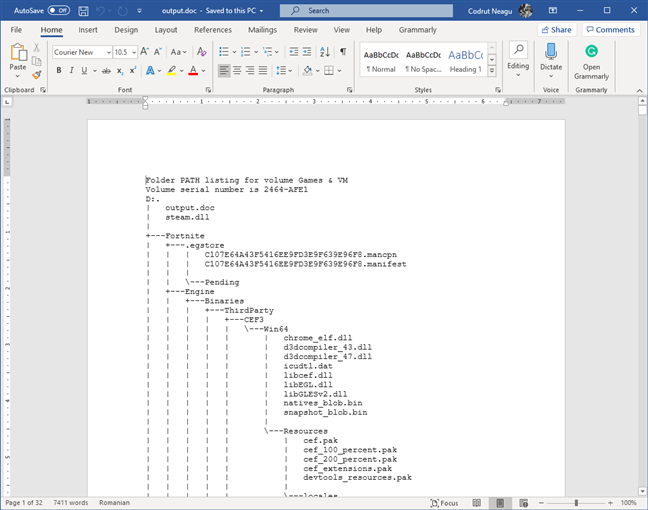Apply the Heading 1 style
The height and width of the screenshot is (510, 648).
[x=465, y=61]
